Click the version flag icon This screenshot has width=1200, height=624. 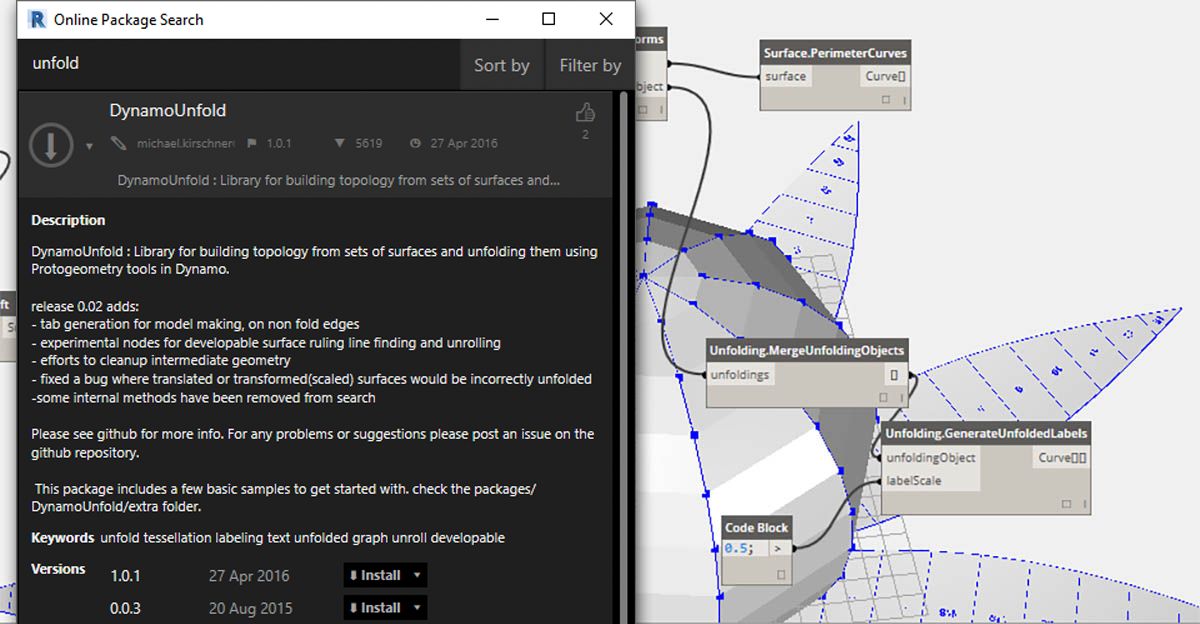pos(252,144)
